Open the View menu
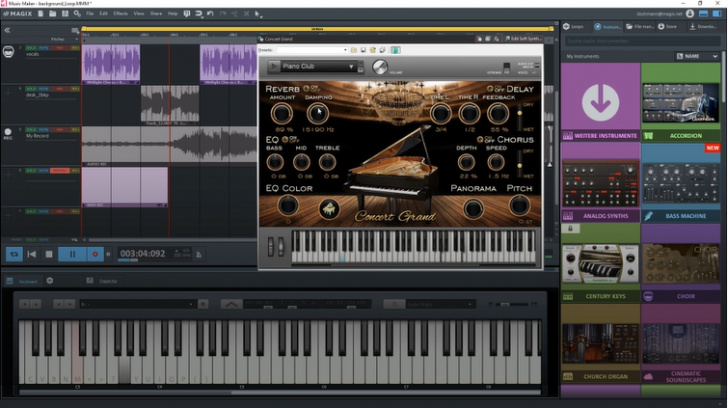Viewport: 728px width, 408px height. coord(139,14)
